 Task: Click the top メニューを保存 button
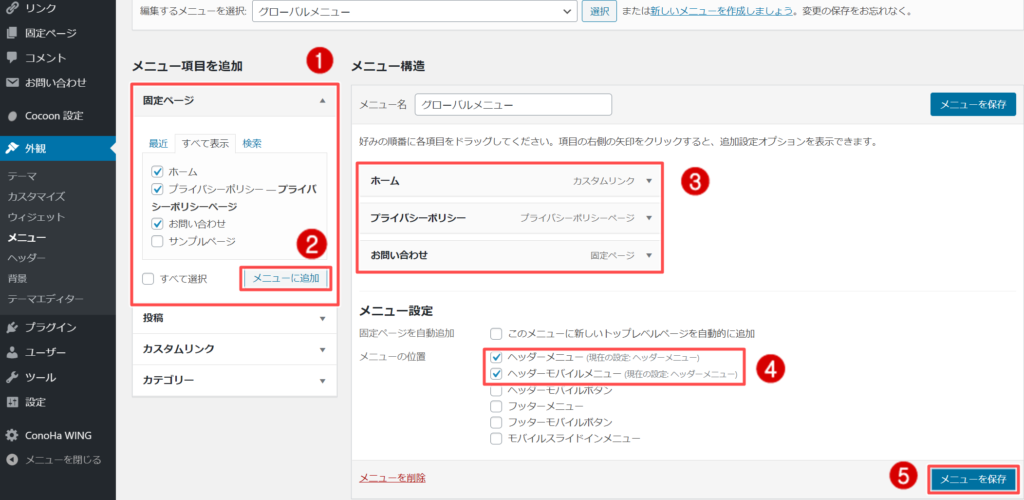point(973,104)
